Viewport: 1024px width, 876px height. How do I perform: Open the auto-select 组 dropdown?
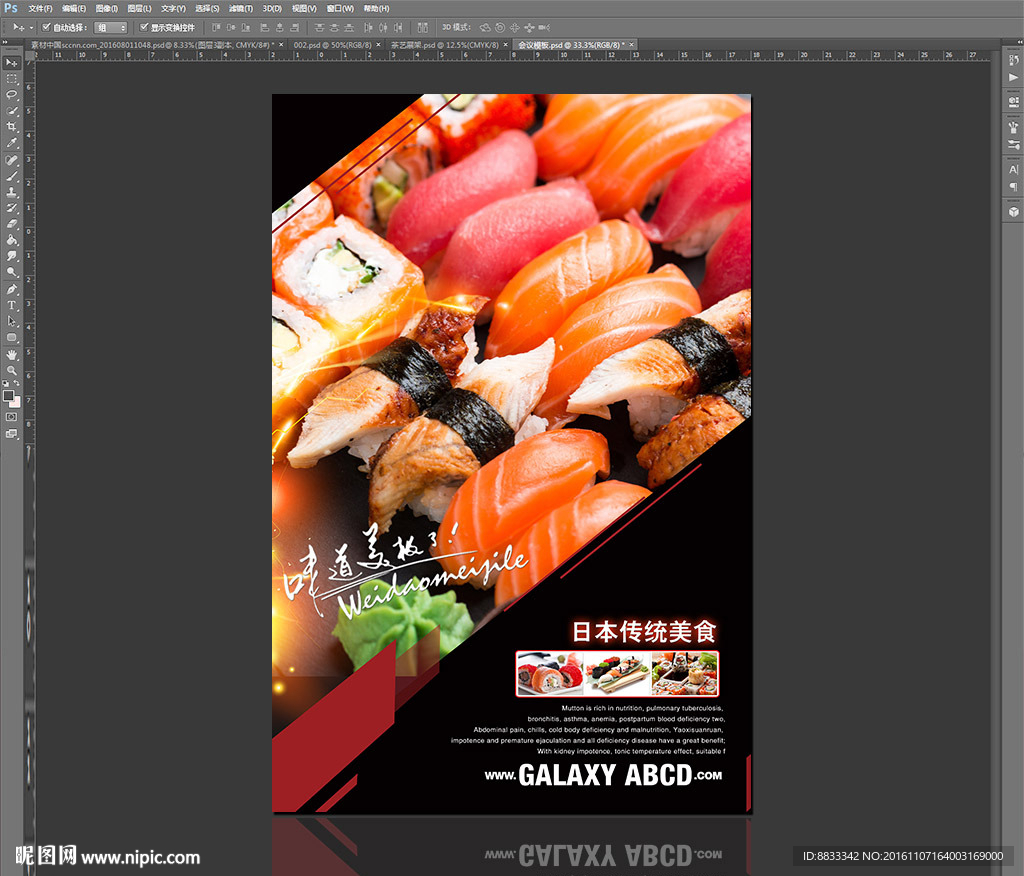coord(110,27)
